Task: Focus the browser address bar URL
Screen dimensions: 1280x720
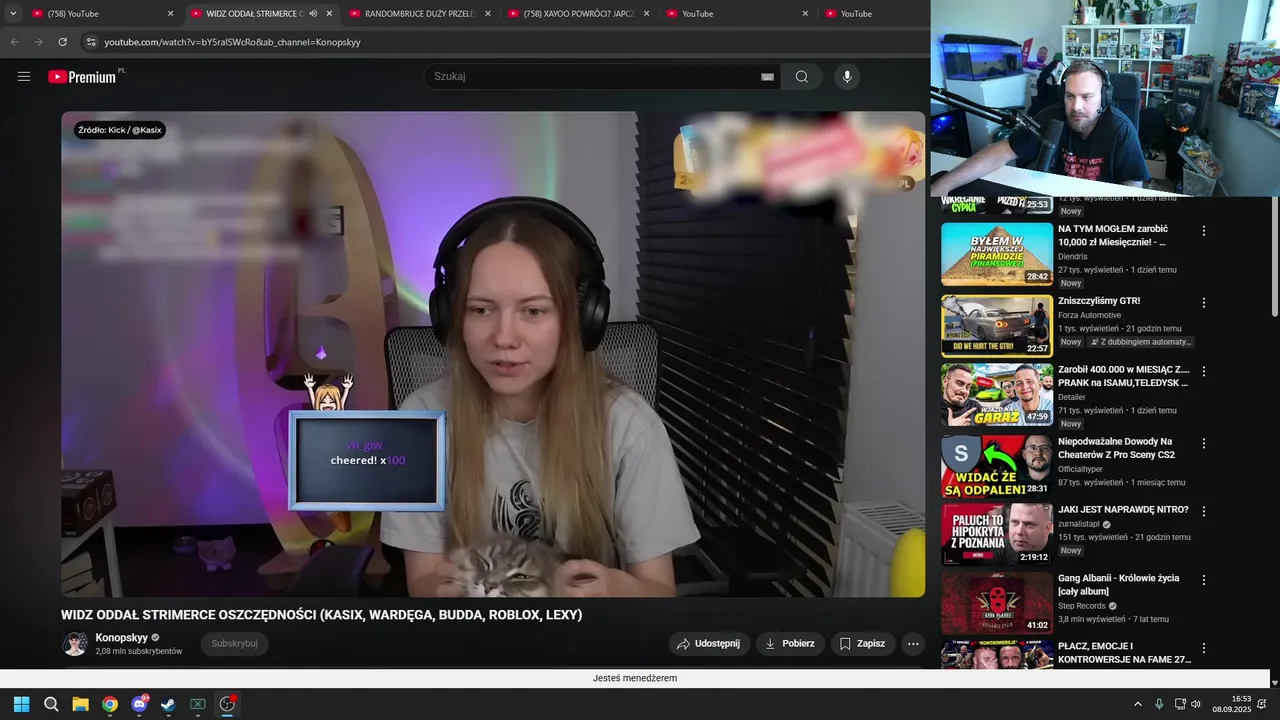Action: [232, 42]
